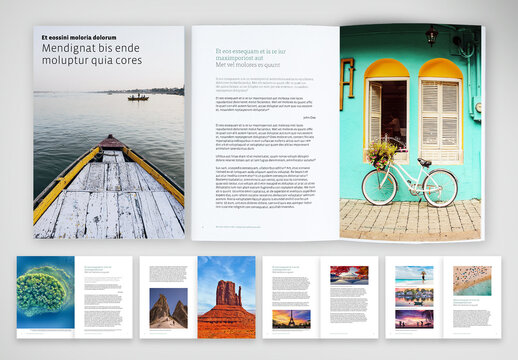This screenshot has height=360, width=518.
Task: Select the turquoise wall with bicycle photo
Action: [410, 132]
